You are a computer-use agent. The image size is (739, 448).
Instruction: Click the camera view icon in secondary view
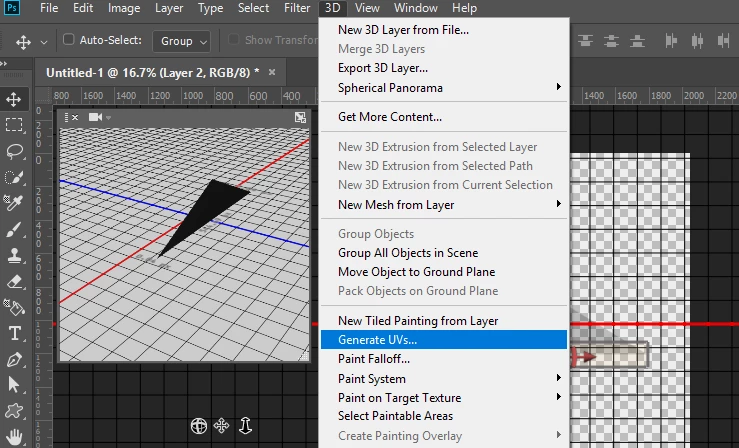pyautogui.click(x=95, y=117)
